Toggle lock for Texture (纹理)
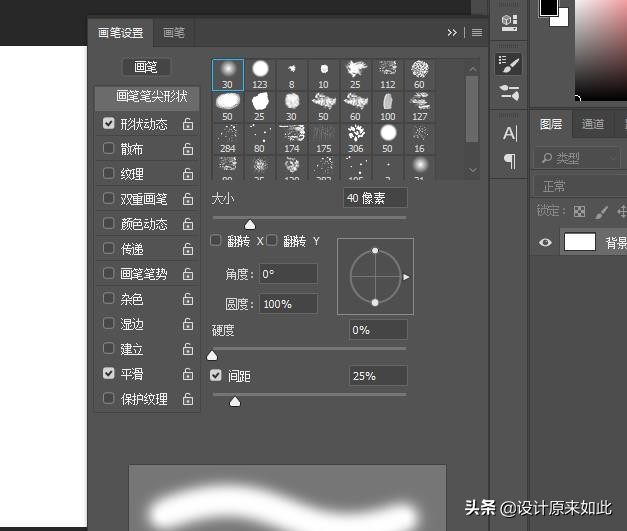This screenshot has height=531, width=627. [x=188, y=174]
